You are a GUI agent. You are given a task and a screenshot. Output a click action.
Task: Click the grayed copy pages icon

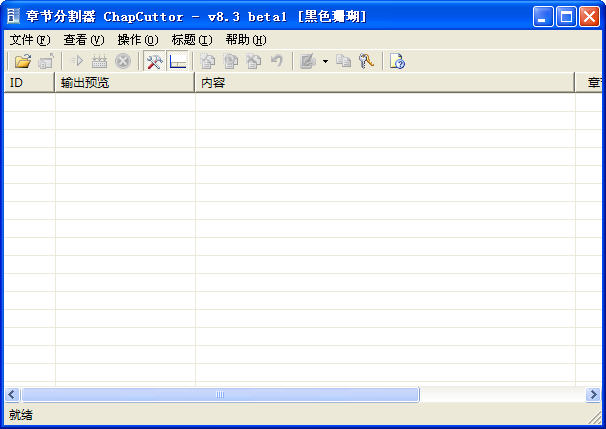(343, 61)
